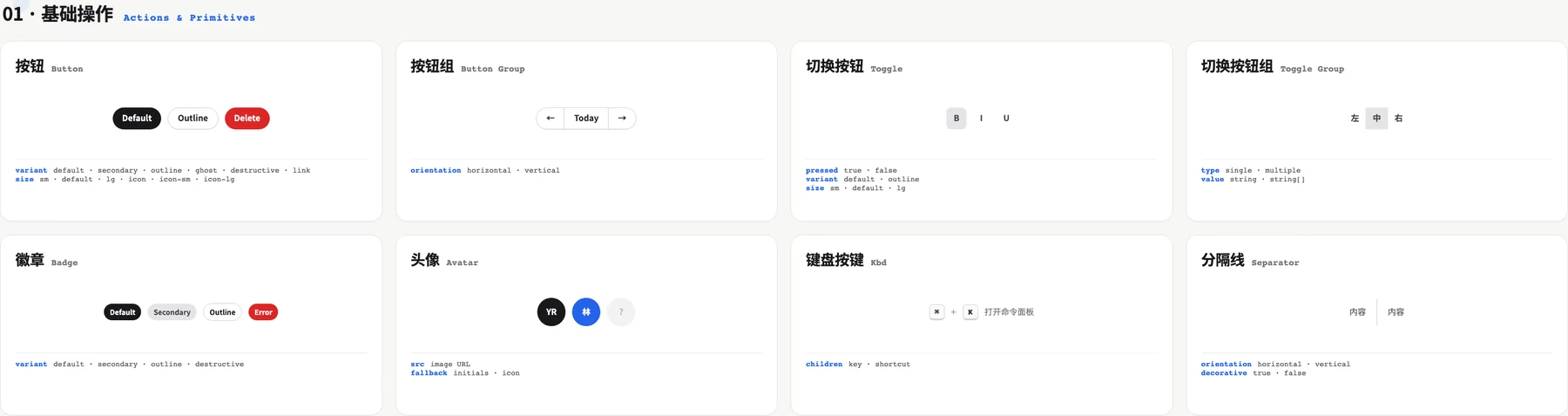Click the Today button
Screen dimensions: 1568x416
586,119
